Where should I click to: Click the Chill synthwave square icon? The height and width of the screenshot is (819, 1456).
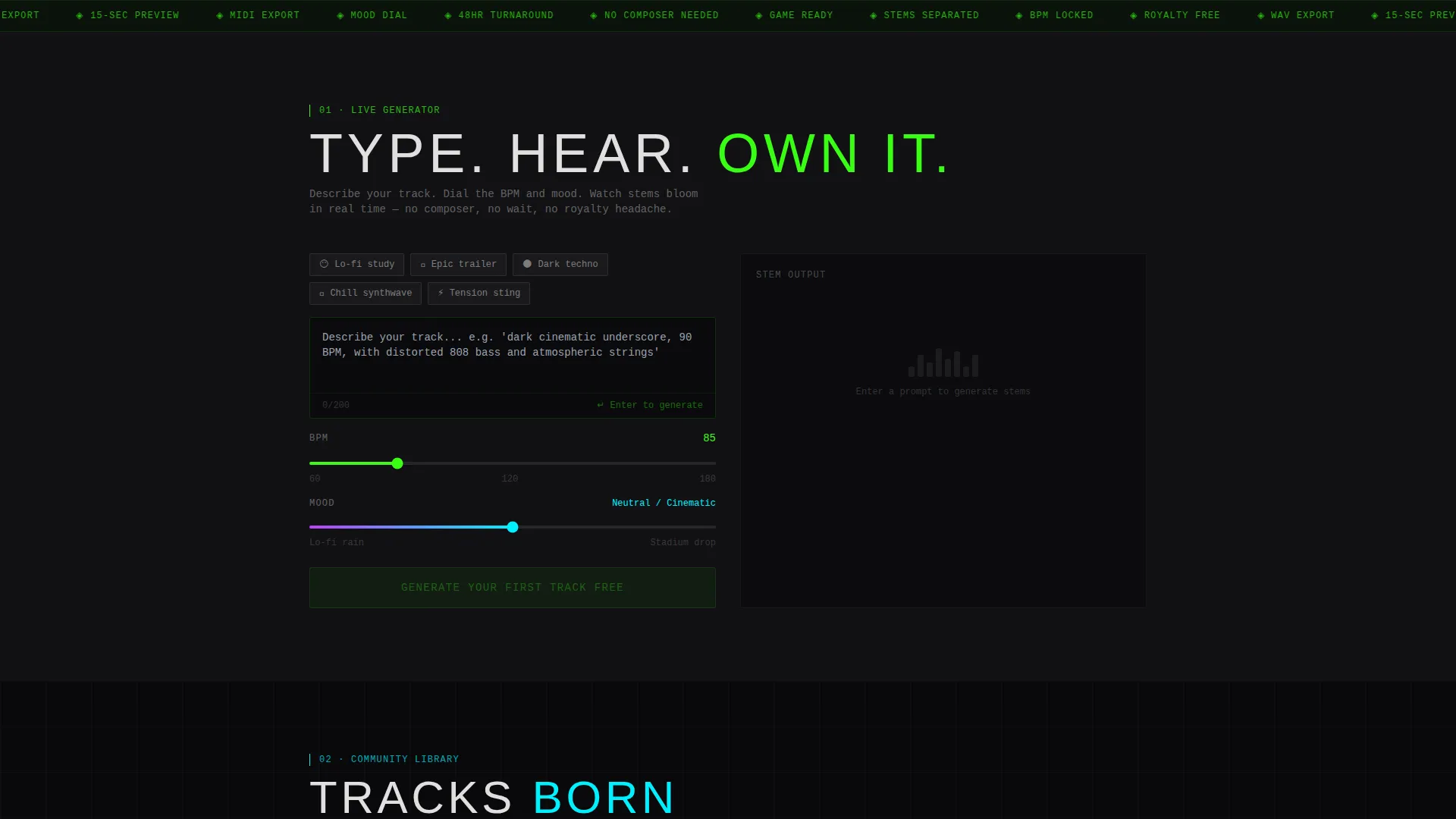tap(322, 293)
